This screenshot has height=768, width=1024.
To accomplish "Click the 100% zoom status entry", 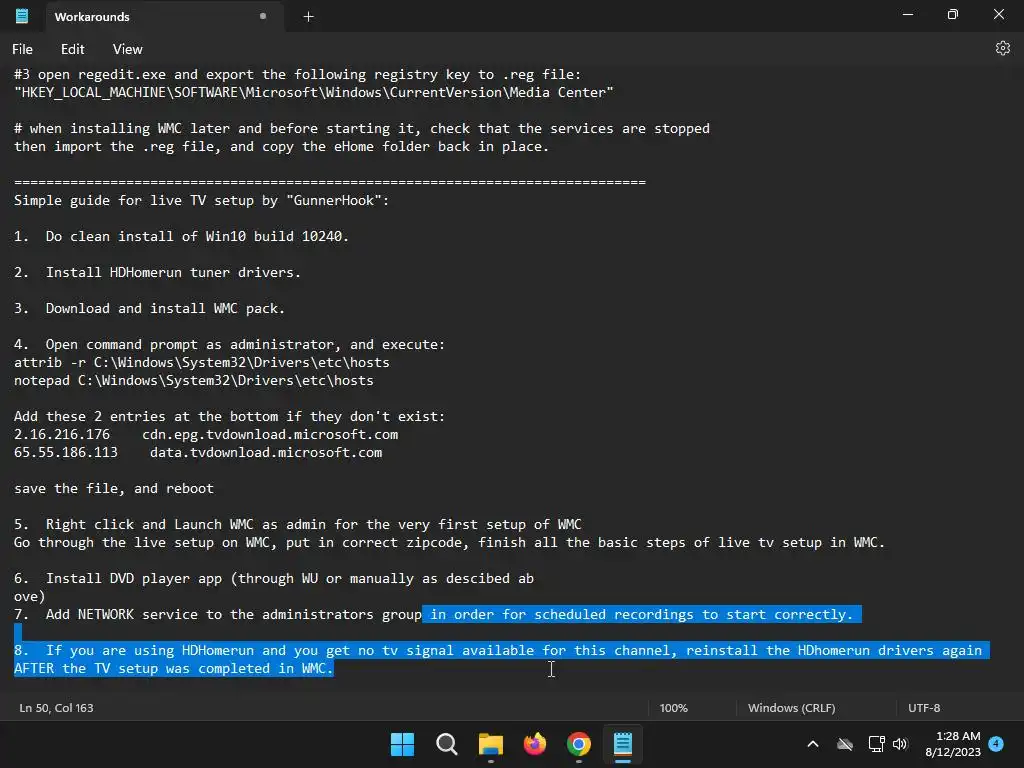I will pos(673,708).
